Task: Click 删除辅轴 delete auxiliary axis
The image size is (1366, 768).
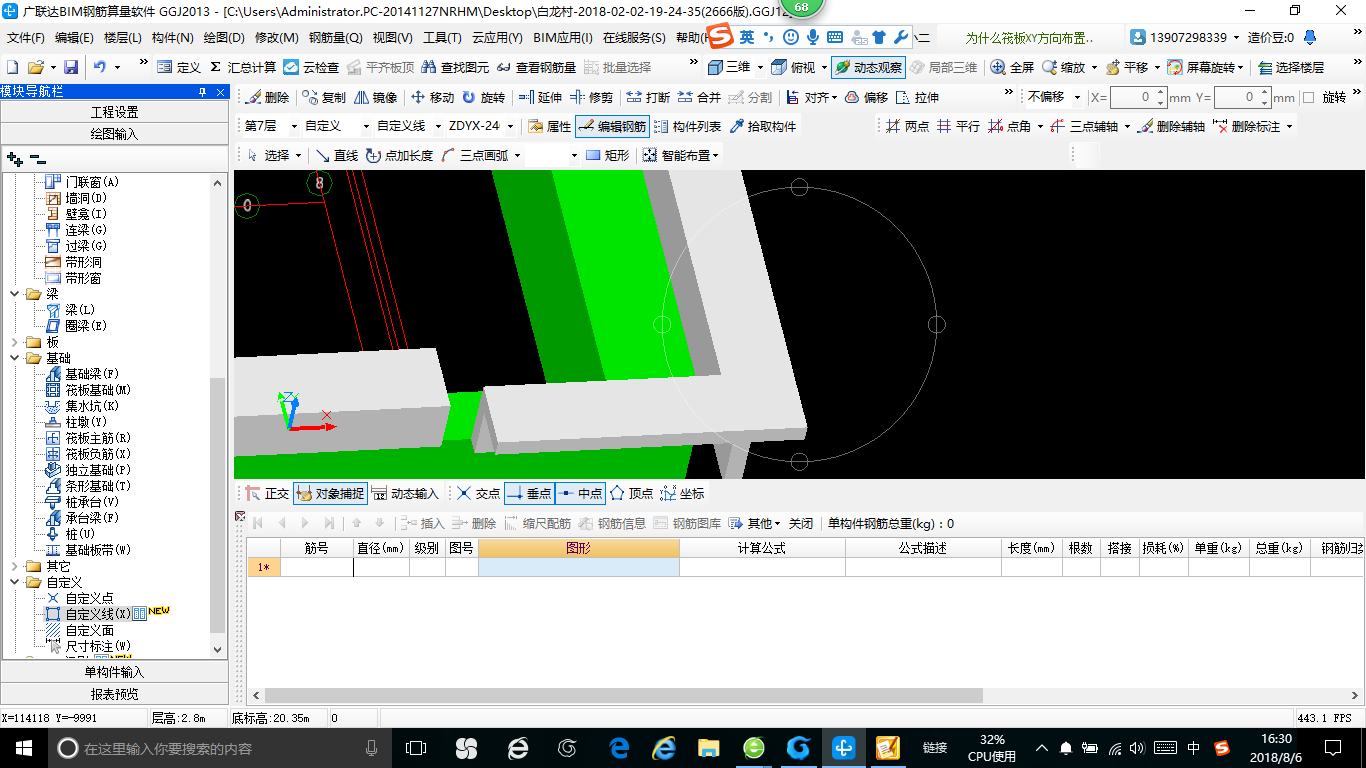Action: (1171, 126)
